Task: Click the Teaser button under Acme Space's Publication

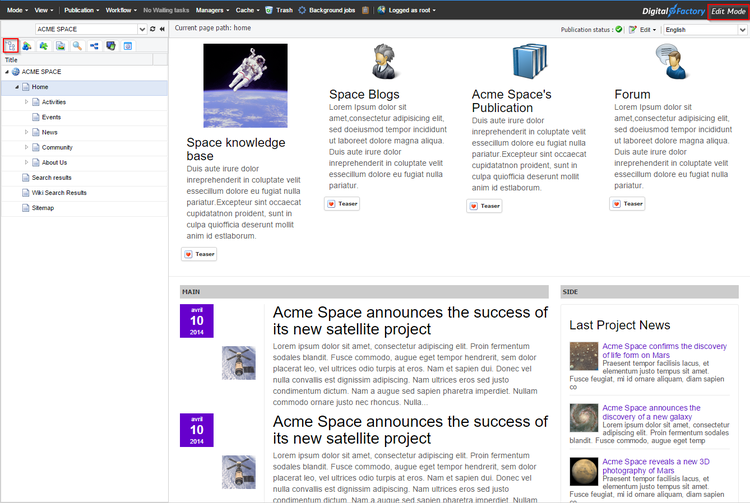Action: [x=485, y=206]
